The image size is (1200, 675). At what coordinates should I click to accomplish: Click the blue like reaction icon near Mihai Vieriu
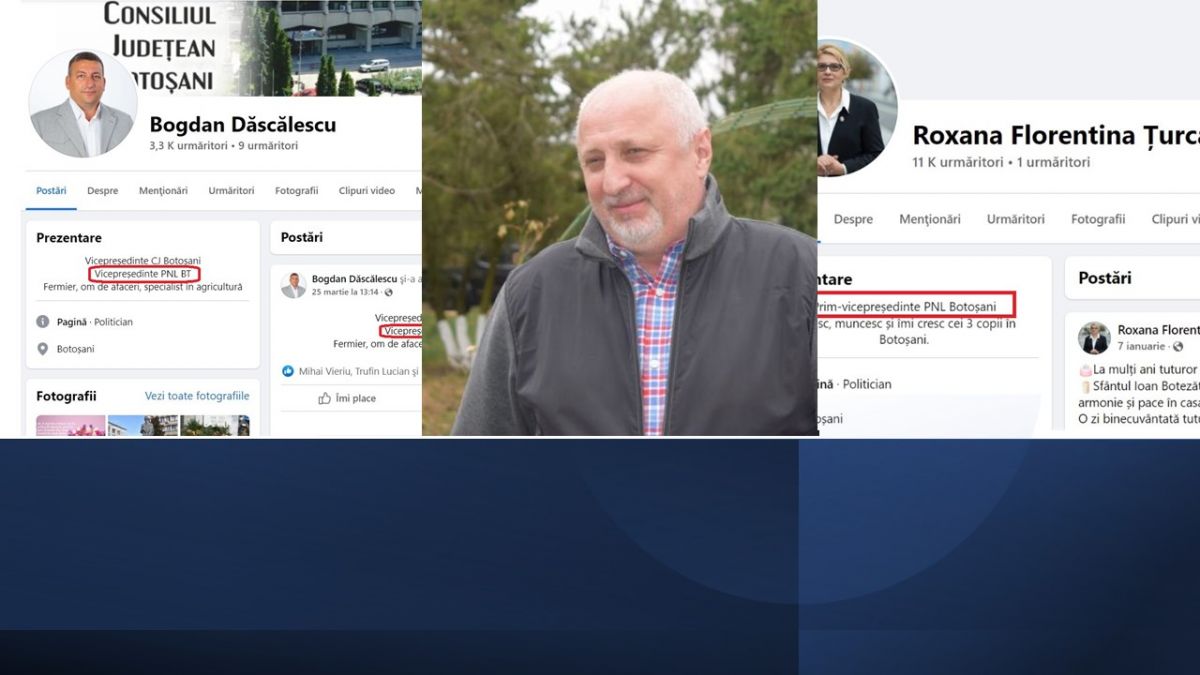288,371
